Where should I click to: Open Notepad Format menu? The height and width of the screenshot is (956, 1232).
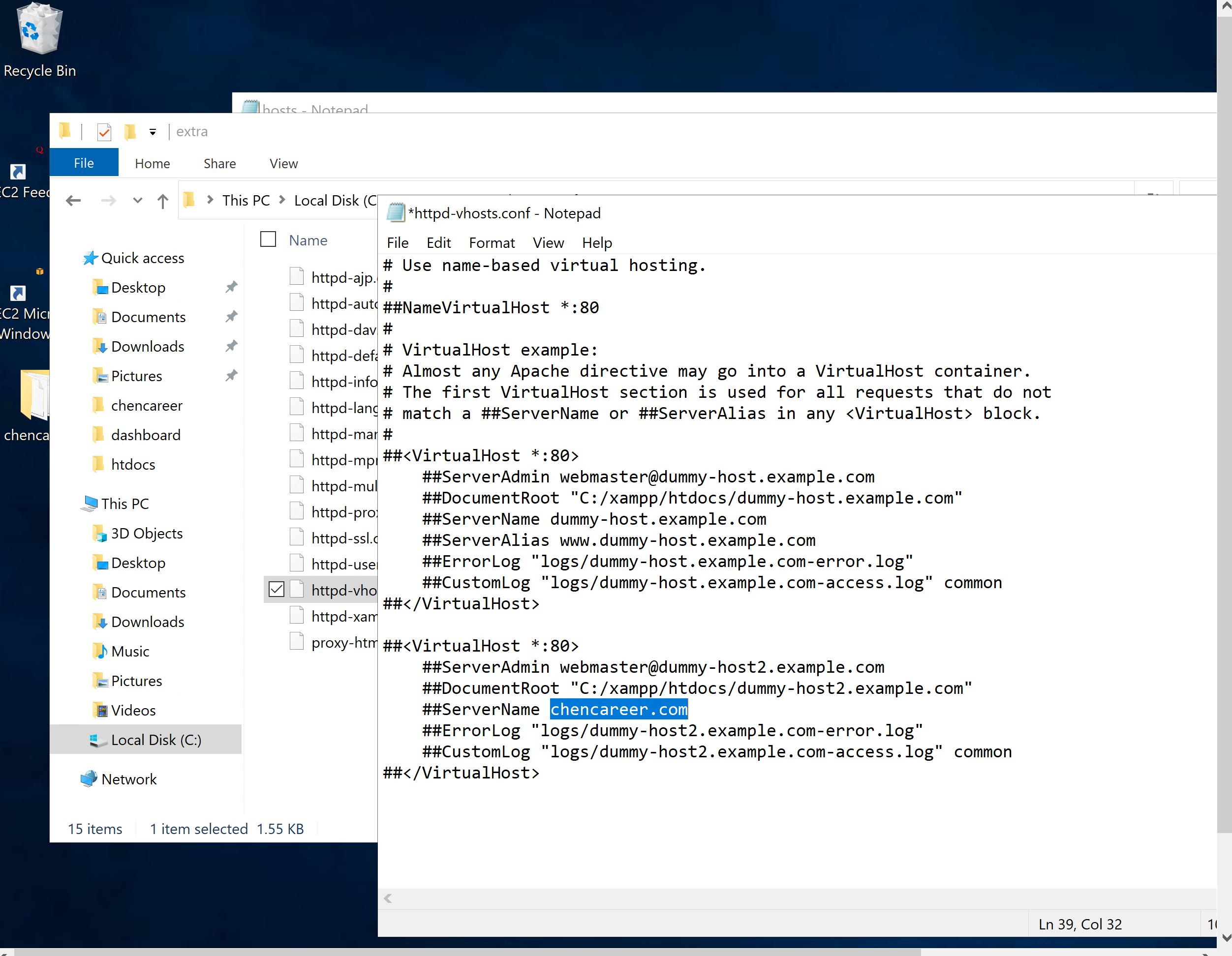click(x=492, y=243)
